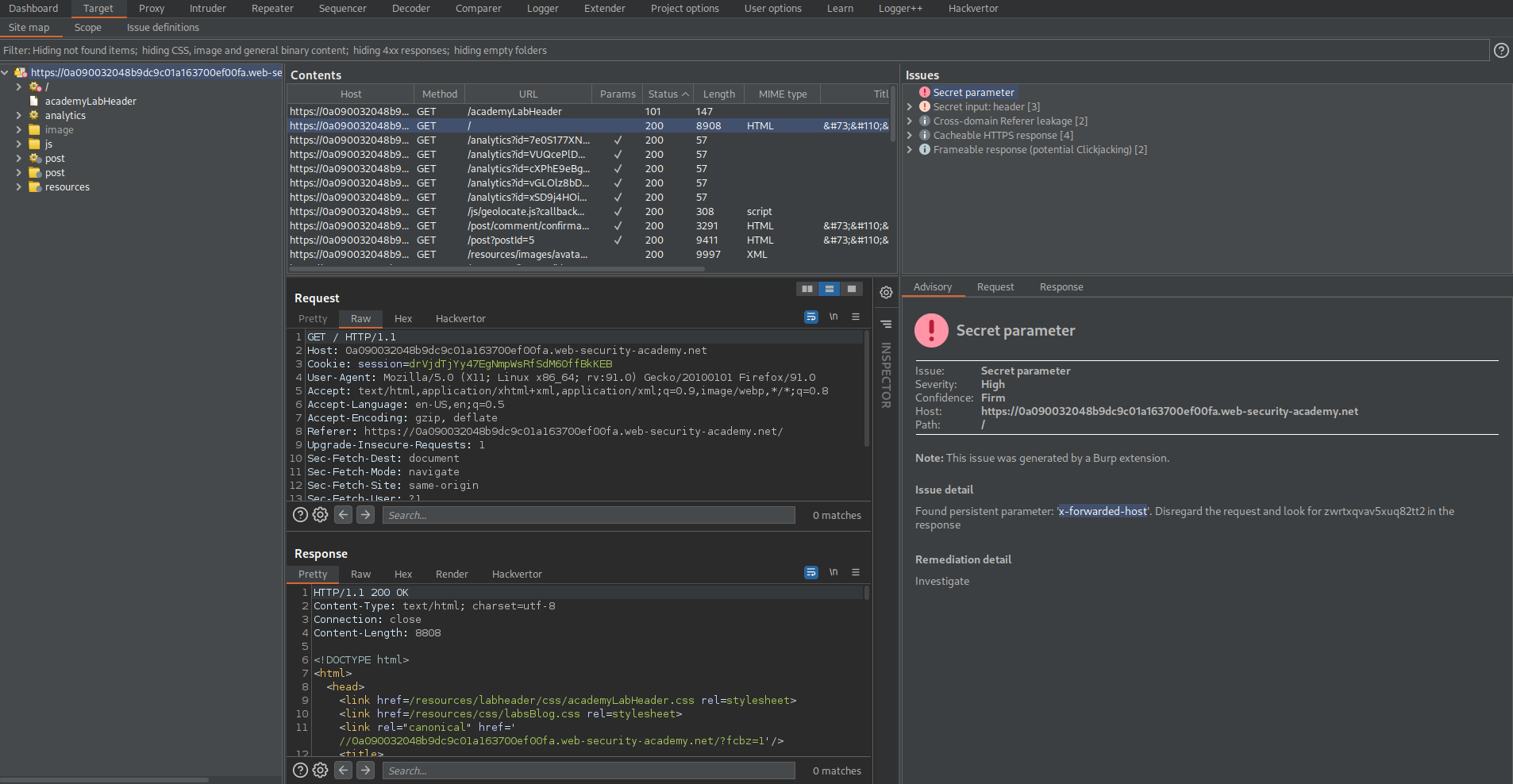Switch to tabbed request/response layout icon
Image resolution: width=1513 pixels, height=784 pixels.
[852, 289]
